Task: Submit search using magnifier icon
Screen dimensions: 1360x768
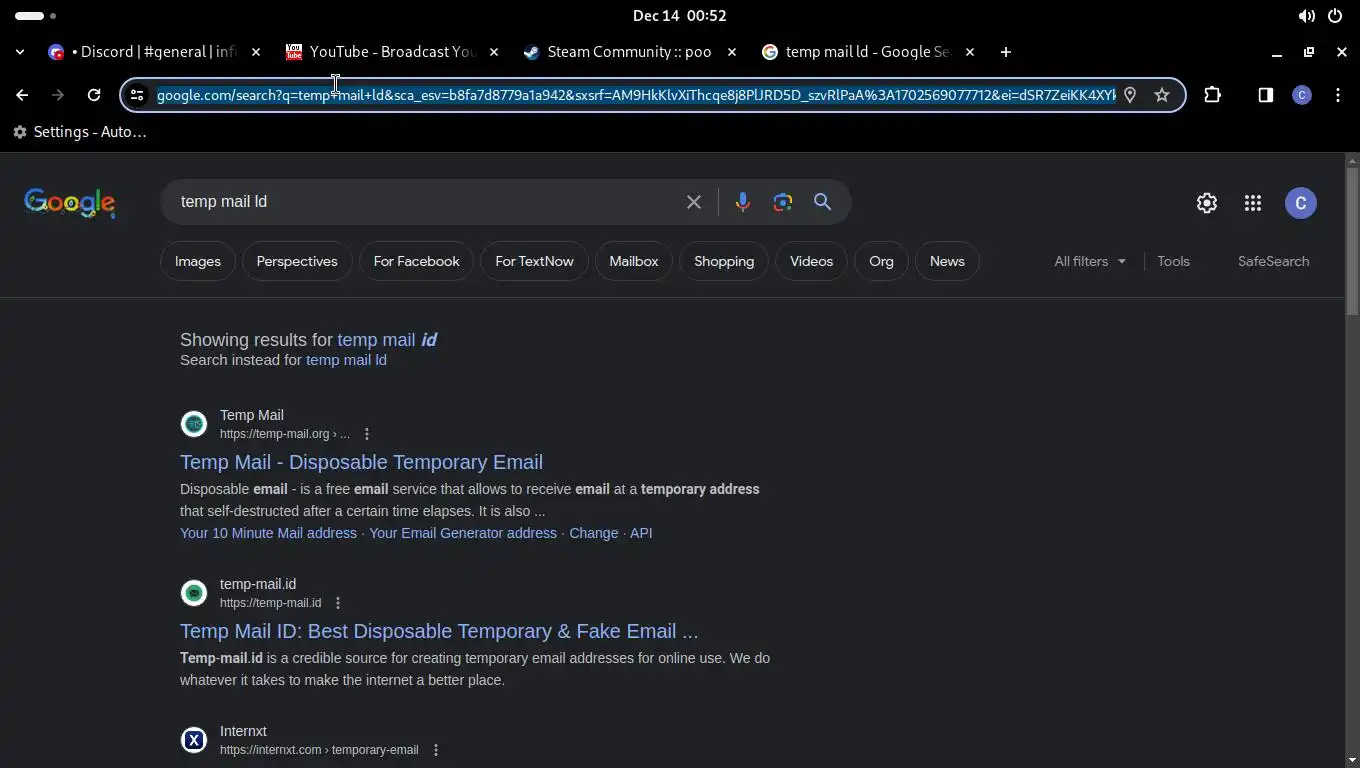Action: click(x=823, y=202)
